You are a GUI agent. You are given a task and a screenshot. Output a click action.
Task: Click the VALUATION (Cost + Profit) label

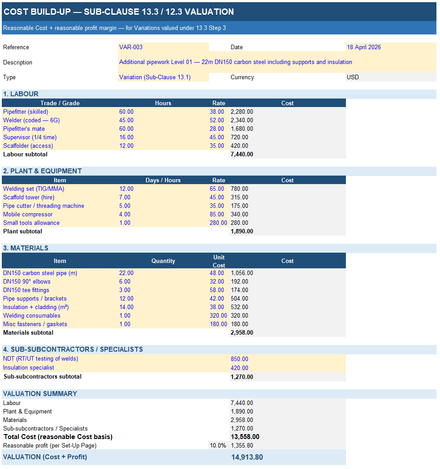(45, 457)
